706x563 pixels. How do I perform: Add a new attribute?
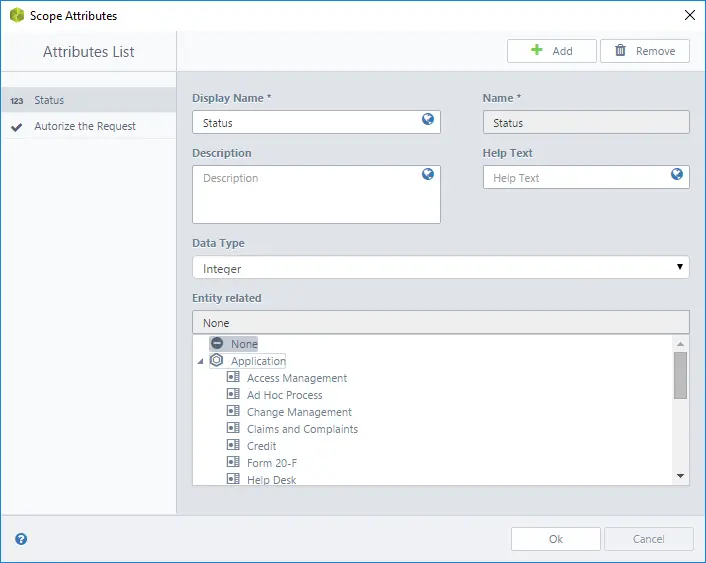pos(552,51)
